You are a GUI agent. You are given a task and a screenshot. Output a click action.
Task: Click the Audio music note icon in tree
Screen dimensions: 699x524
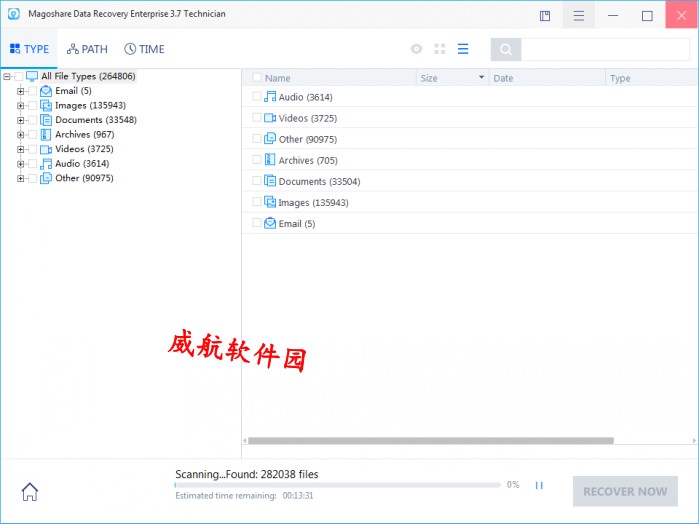45,164
